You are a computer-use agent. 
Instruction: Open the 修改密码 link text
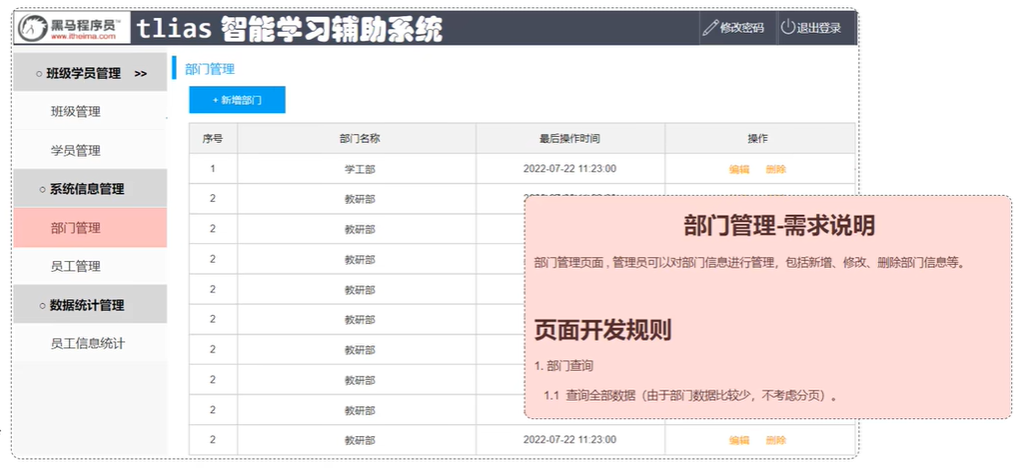click(x=742, y=28)
